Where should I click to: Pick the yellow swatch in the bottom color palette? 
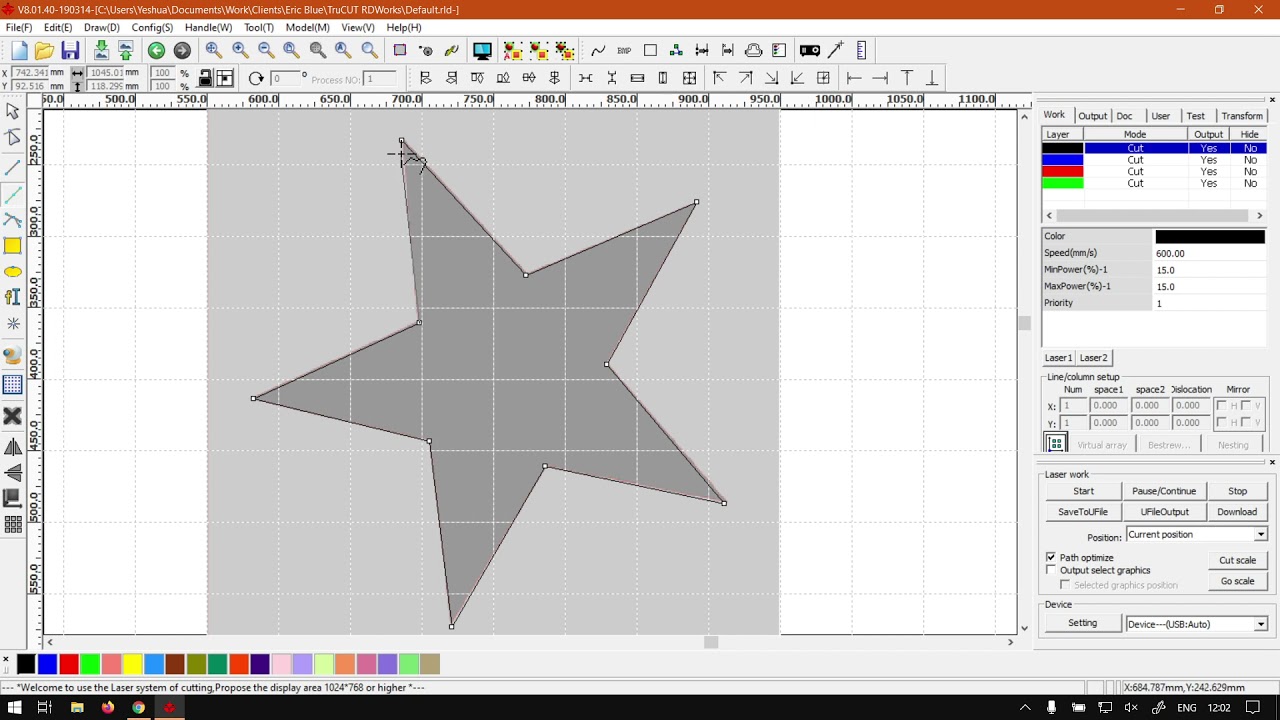point(132,664)
